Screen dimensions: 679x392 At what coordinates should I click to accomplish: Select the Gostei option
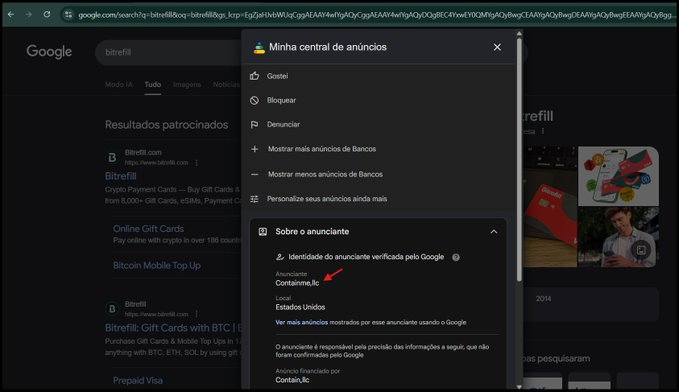tap(277, 76)
